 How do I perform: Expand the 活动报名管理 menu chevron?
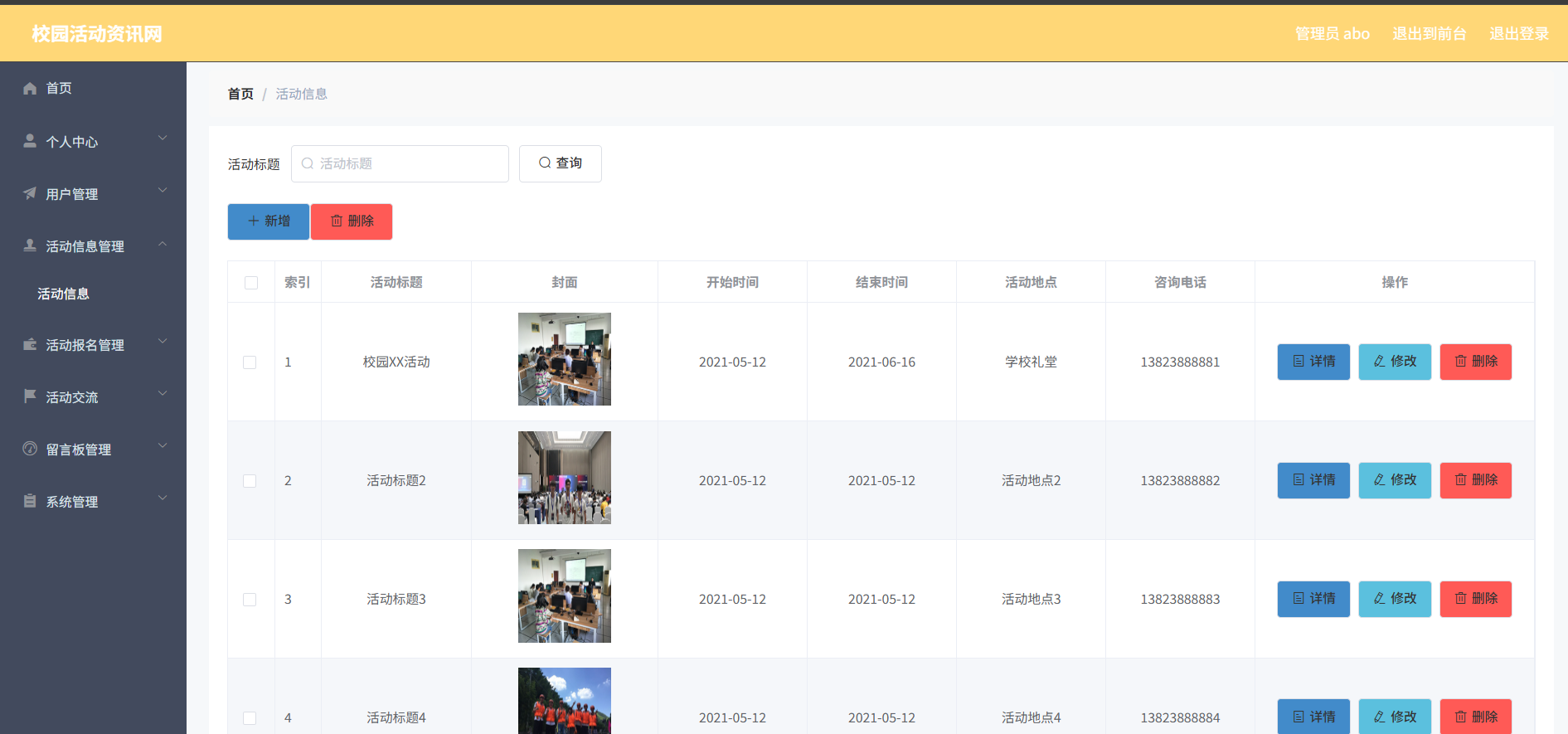coord(163,342)
